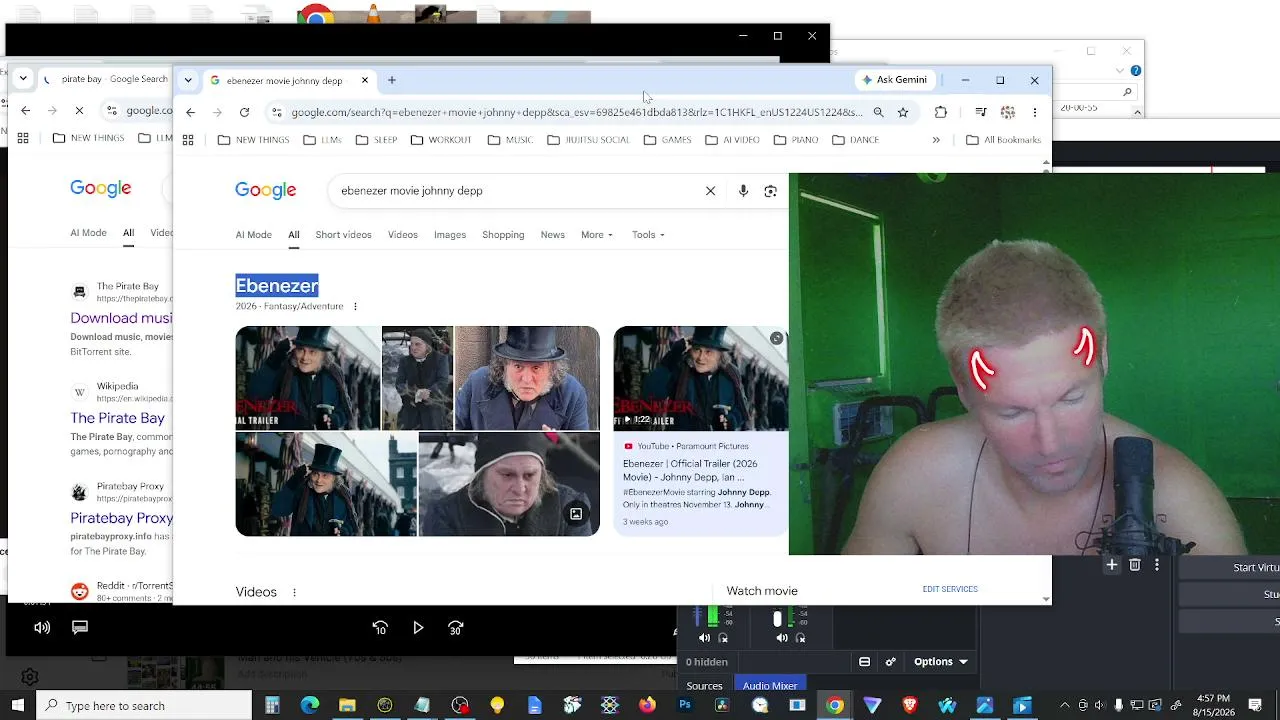Screen dimensions: 1280x720
Task: Open the NEW THINGS bookmark folder in front window
Action: pyautogui.click(x=254, y=140)
